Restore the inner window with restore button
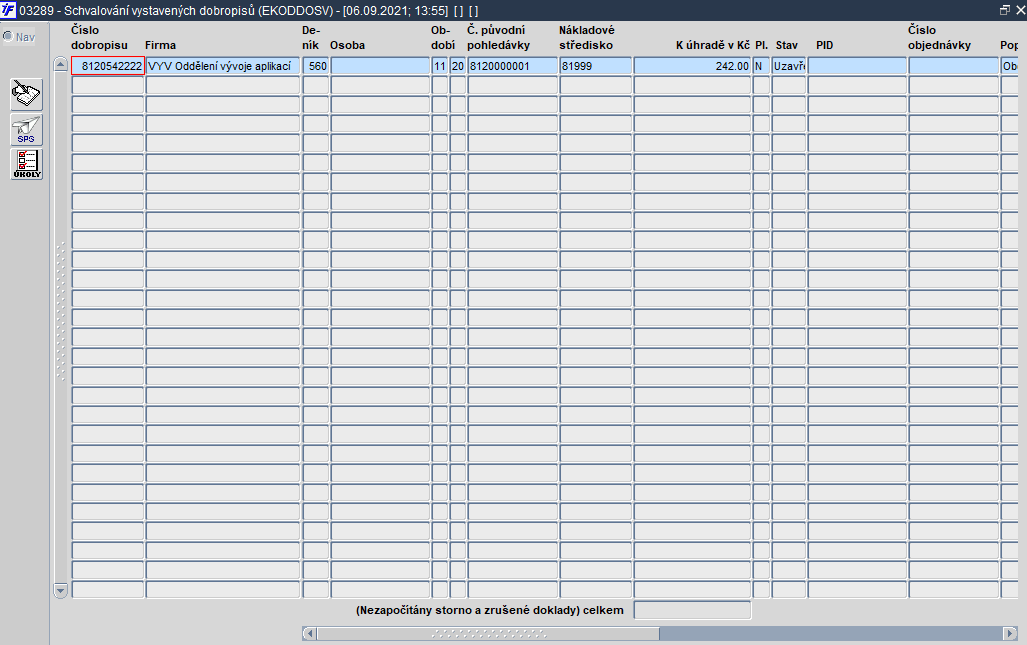 click(1005, 10)
